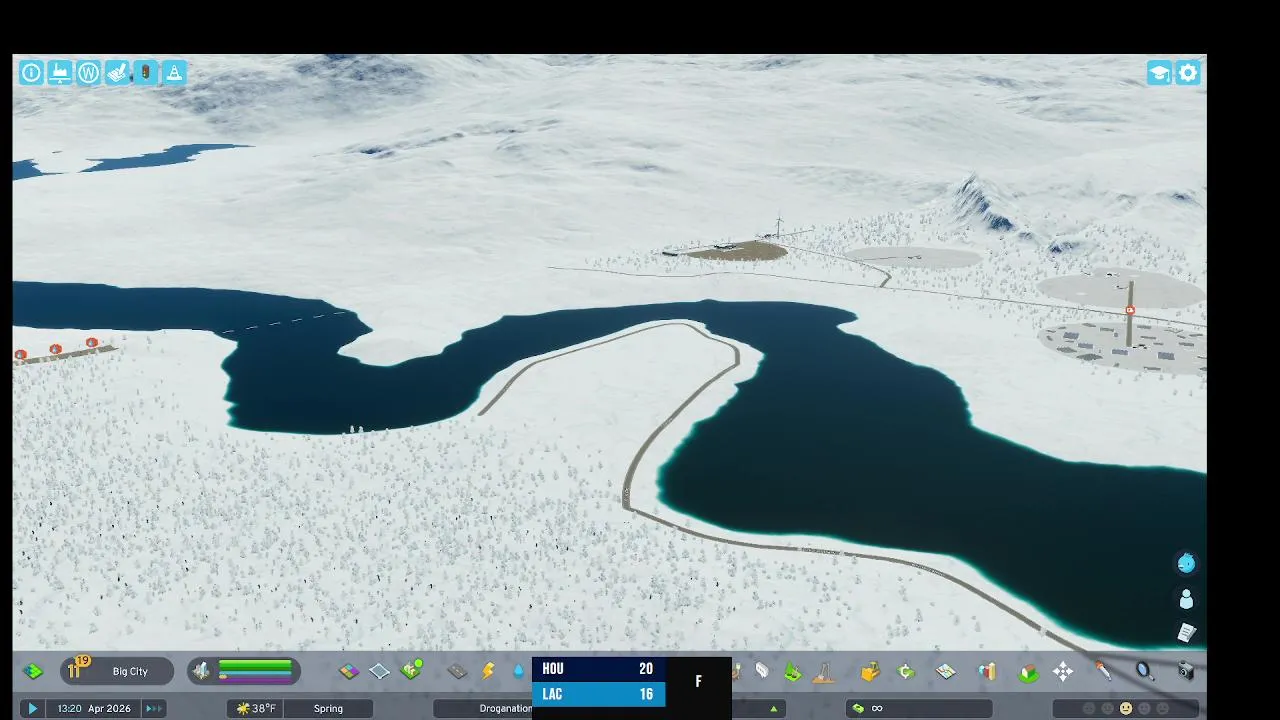Click the traffic cone mod icon
Viewport: 1280px width, 720px height.
pyautogui.click(x=174, y=72)
